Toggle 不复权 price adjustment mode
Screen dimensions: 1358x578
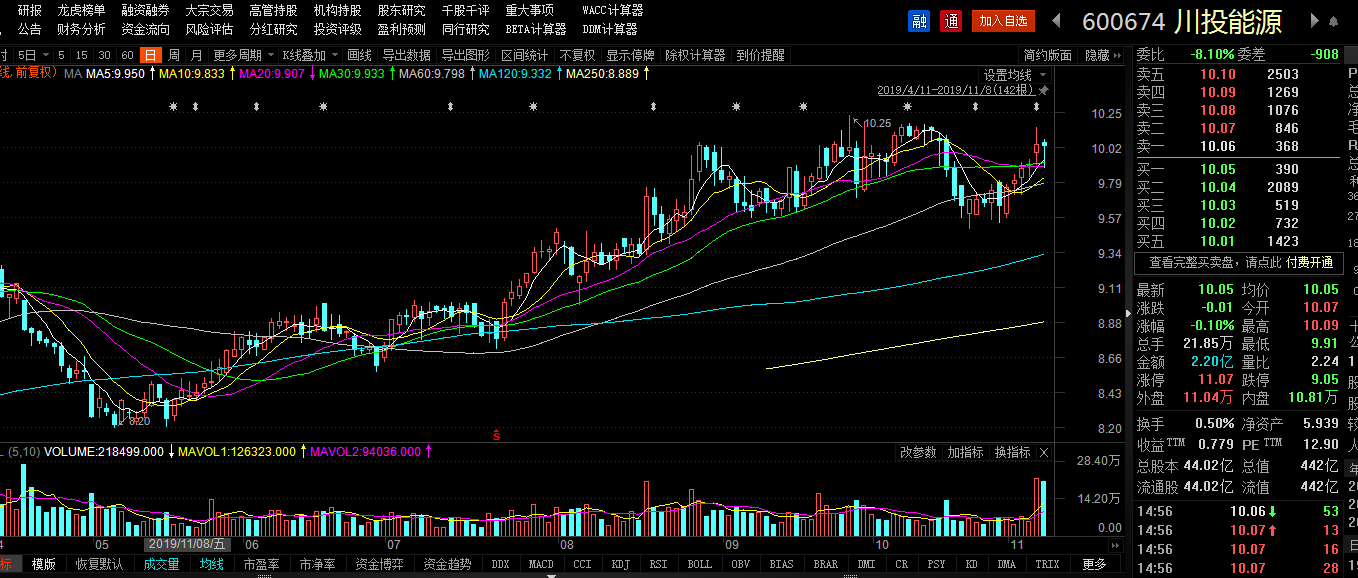tap(577, 55)
